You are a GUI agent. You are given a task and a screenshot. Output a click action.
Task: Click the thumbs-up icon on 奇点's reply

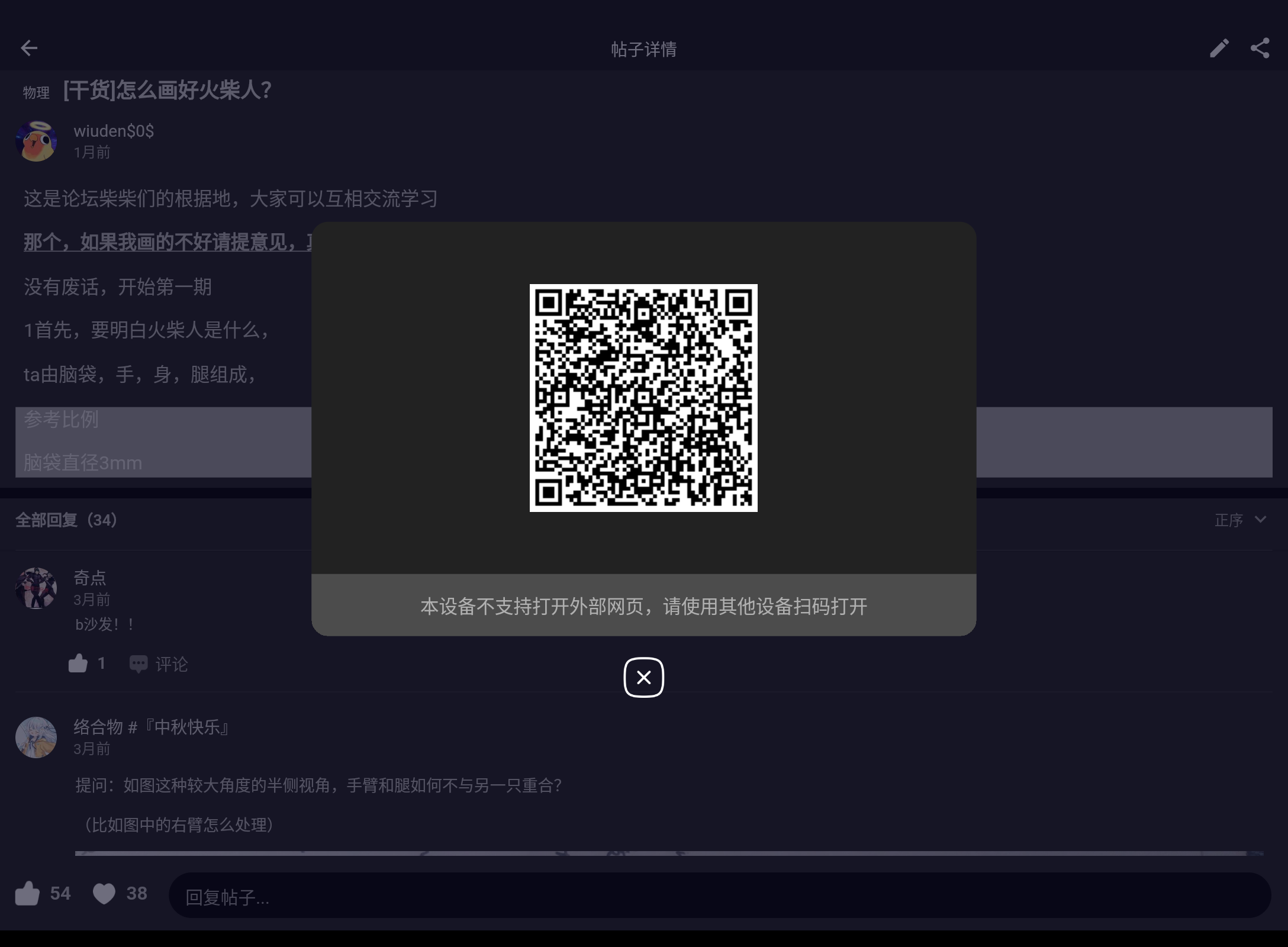[78, 663]
